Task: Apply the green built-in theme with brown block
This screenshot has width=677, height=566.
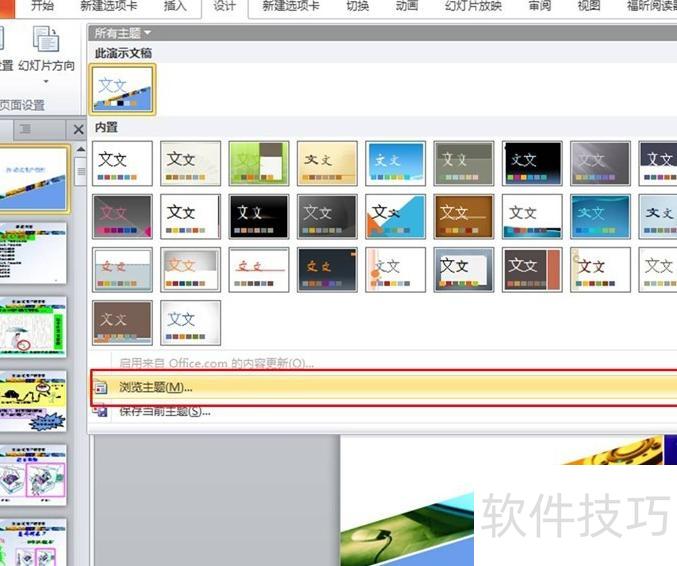Action: pyautogui.click(x=259, y=162)
